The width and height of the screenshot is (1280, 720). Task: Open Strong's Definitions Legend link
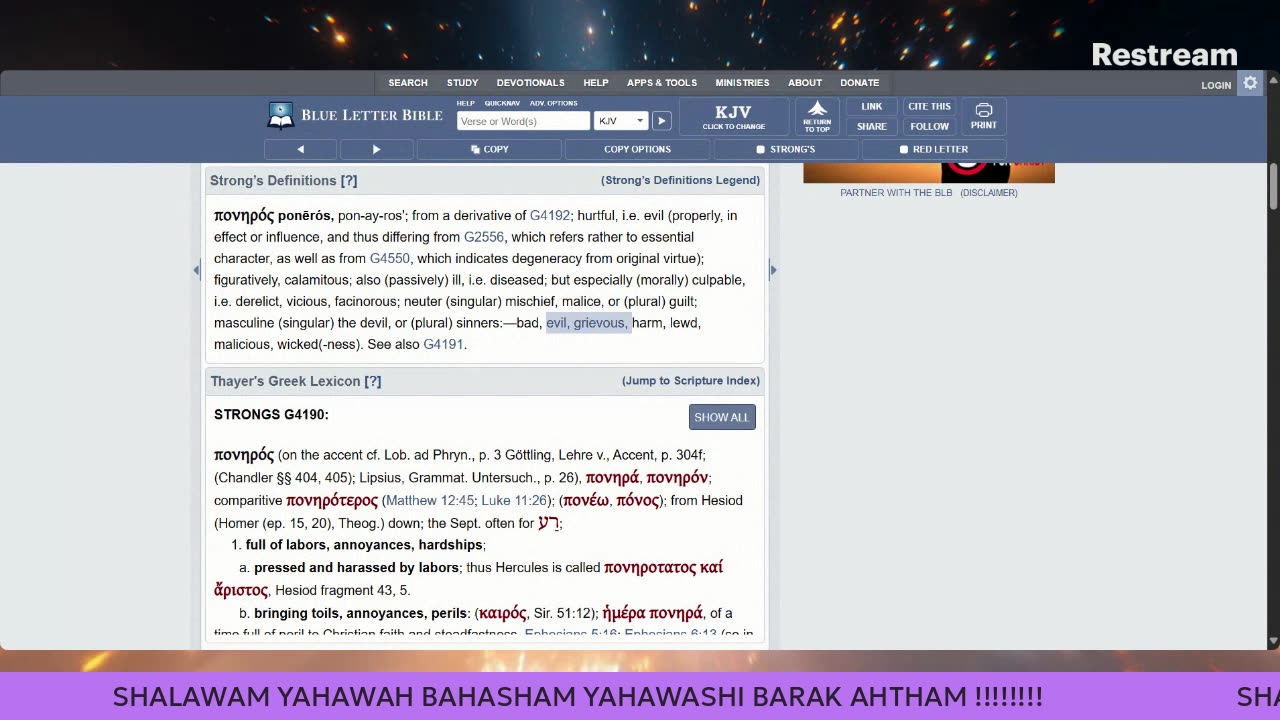pyautogui.click(x=680, y=180)
